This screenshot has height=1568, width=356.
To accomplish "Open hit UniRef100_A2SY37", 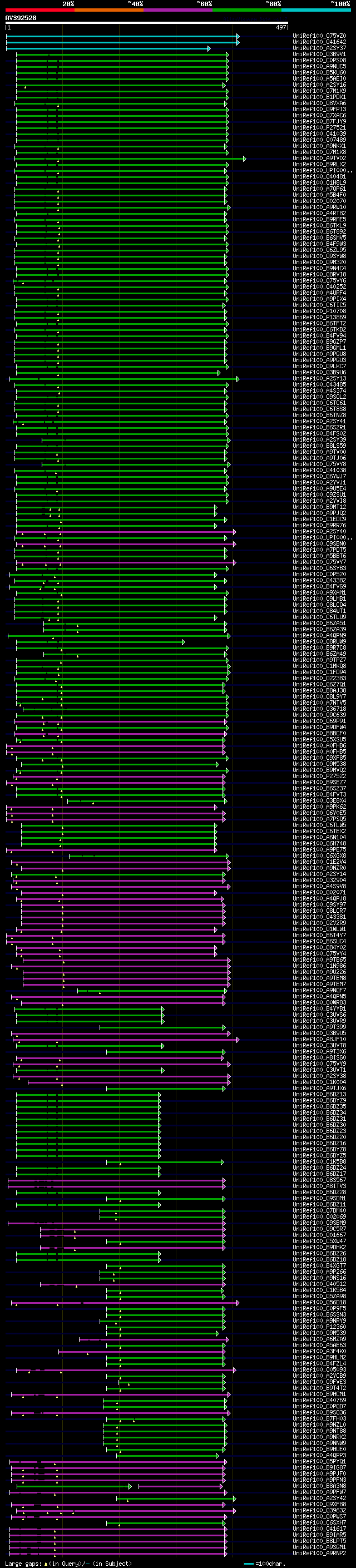I will pos(319,48).
